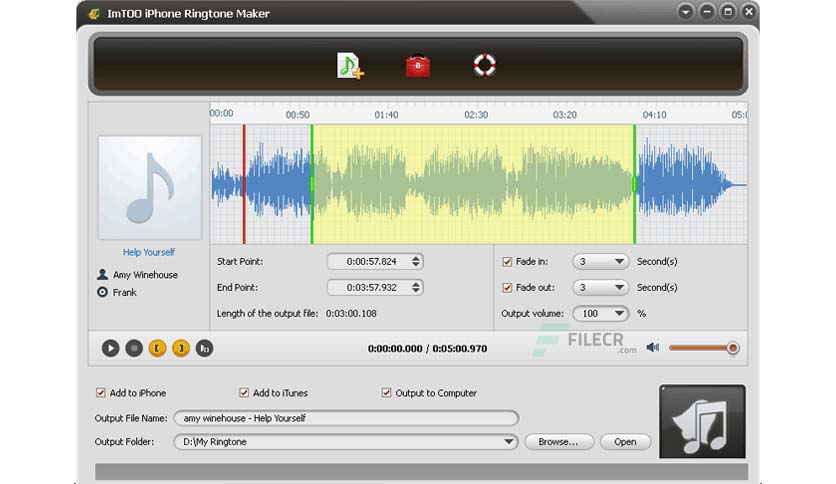Click the 01:40 timeline ruler label
This screenshot has width=836, height=484.
pos(386,115)
